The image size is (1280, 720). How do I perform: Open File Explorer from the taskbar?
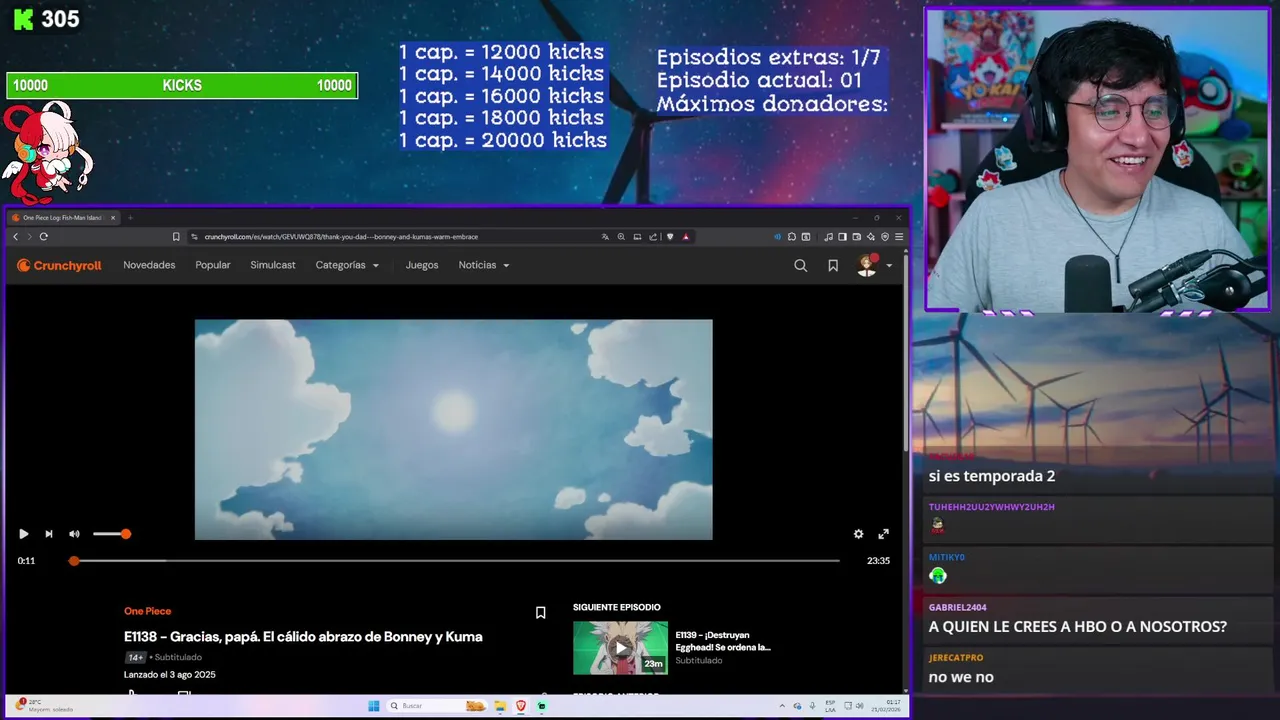point(500,706)
